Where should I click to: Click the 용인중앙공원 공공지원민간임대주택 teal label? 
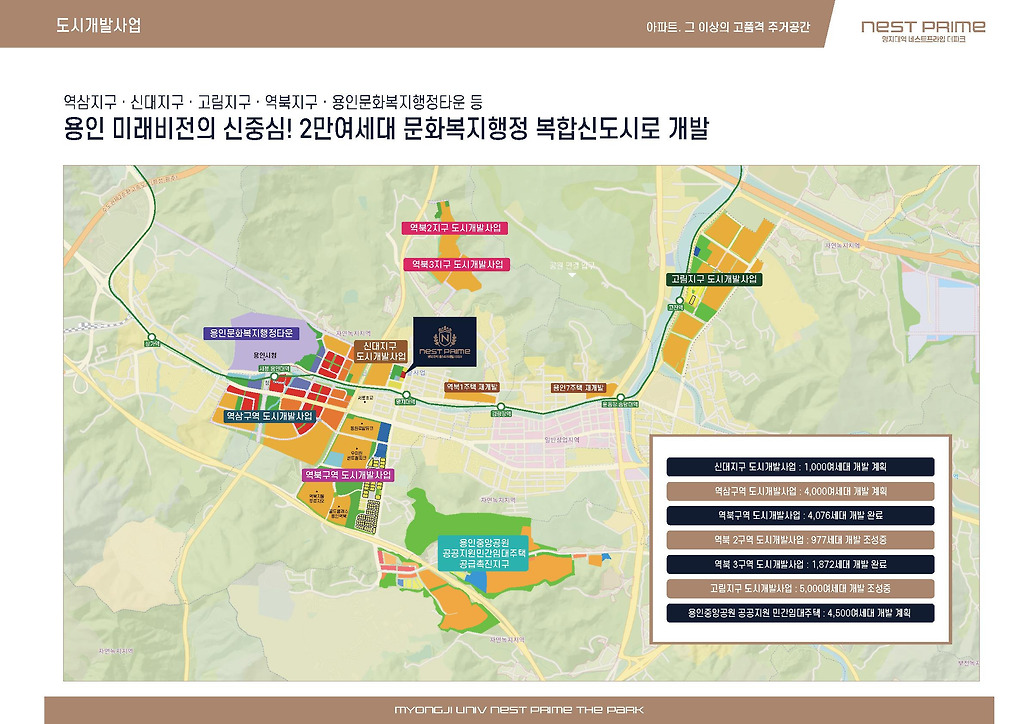[483, 553]
